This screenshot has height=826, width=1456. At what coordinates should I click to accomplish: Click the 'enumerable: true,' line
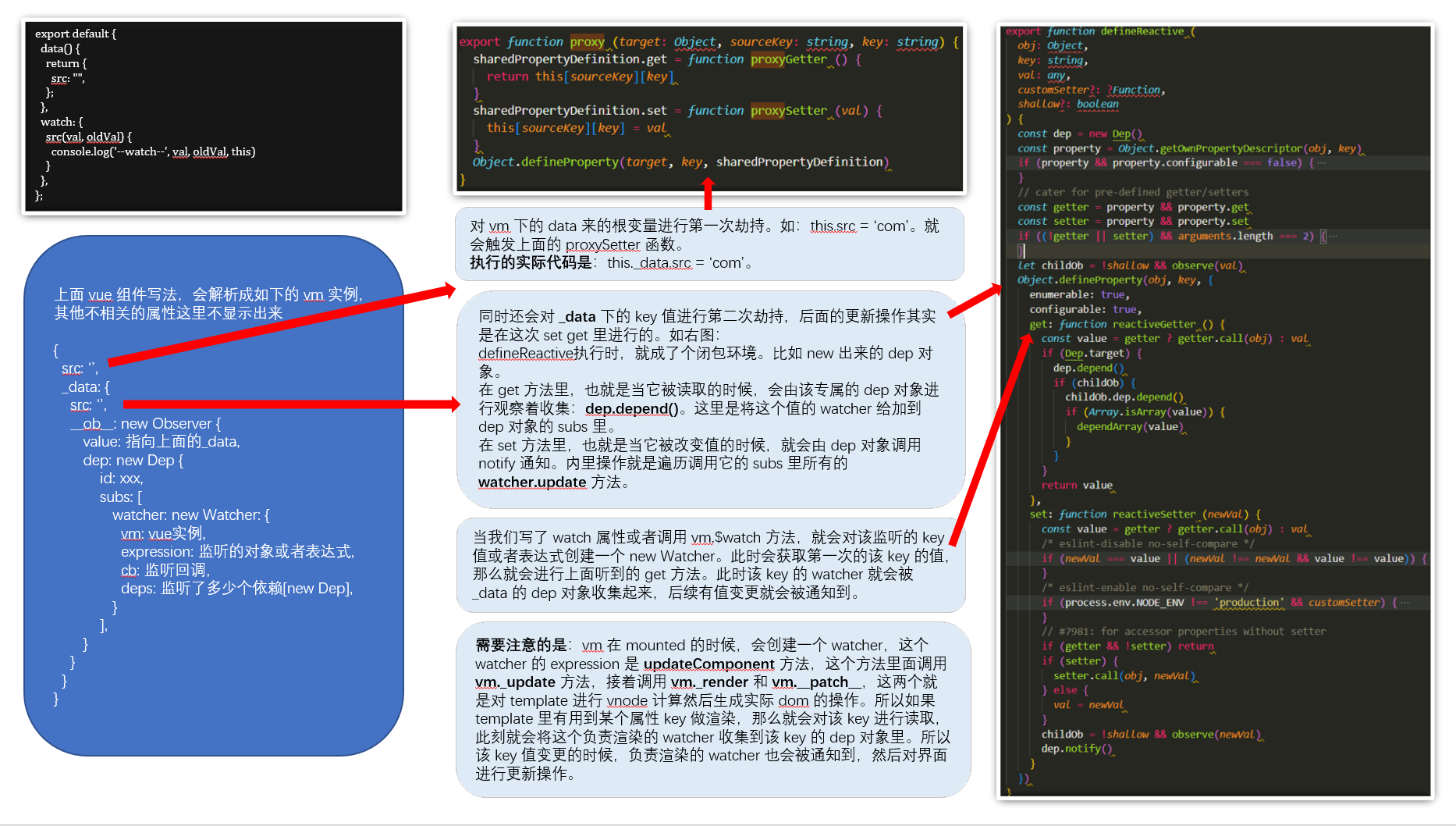pos(1079,294)
